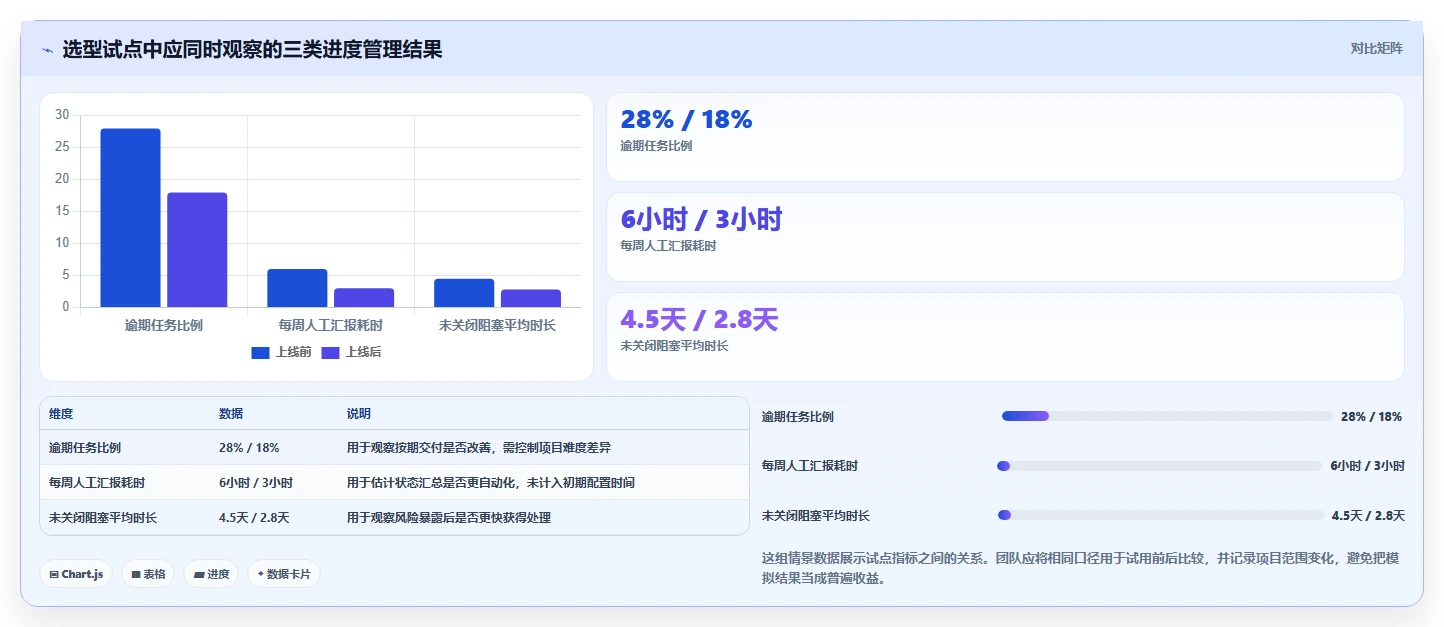Click the 每周人工汇报耗时 table row label
1444x627 pixels.
point(97,483)
